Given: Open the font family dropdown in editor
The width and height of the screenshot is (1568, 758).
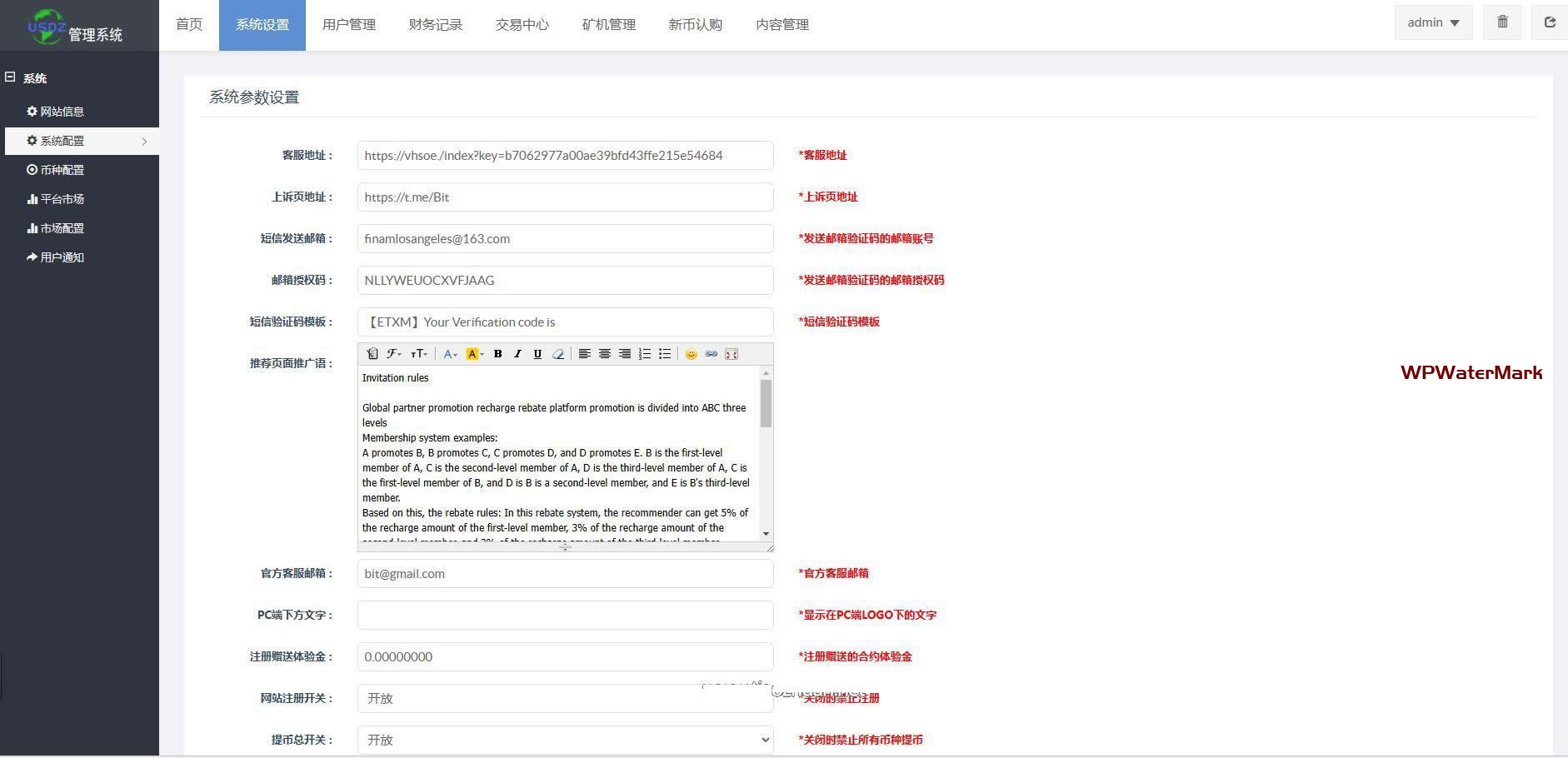Looking at the screenshot, I should pyautogui.click(x=394, y=354).
